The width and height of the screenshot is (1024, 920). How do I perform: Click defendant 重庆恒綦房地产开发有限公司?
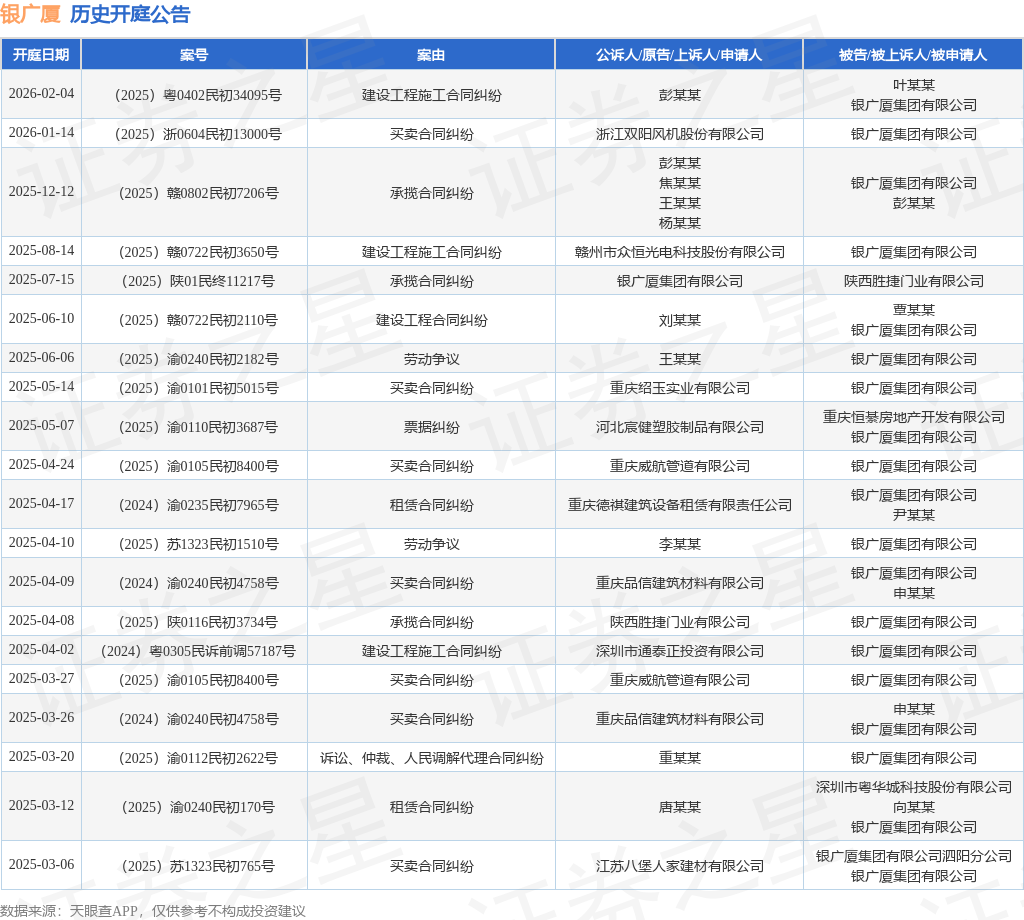coord(913,417)
